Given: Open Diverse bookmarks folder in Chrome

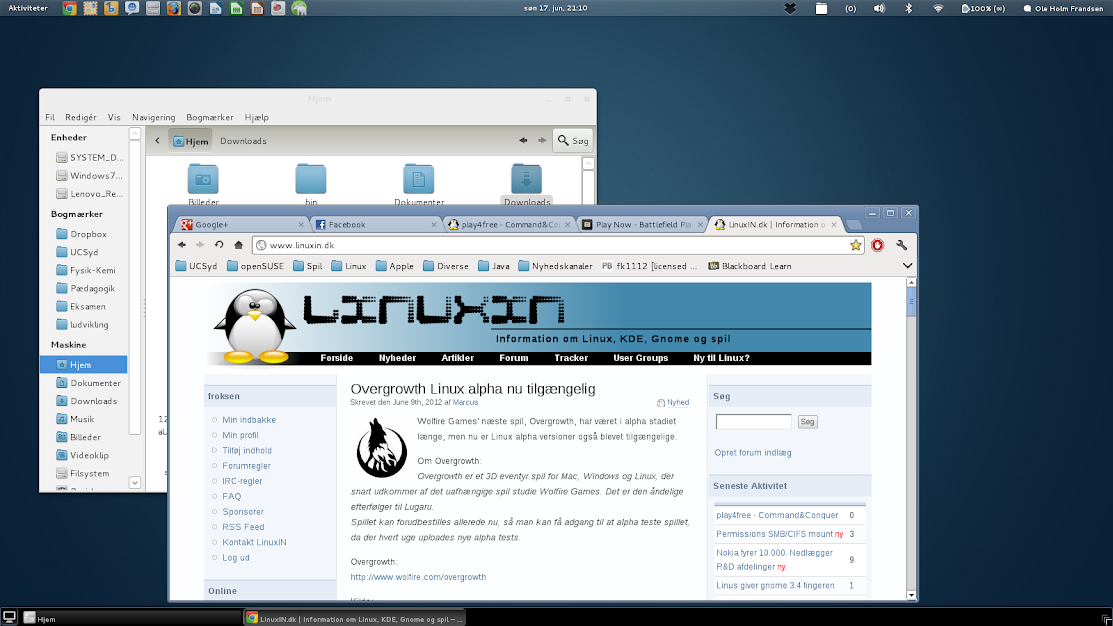Looking at the screenshot, I should tap(446, 266).
